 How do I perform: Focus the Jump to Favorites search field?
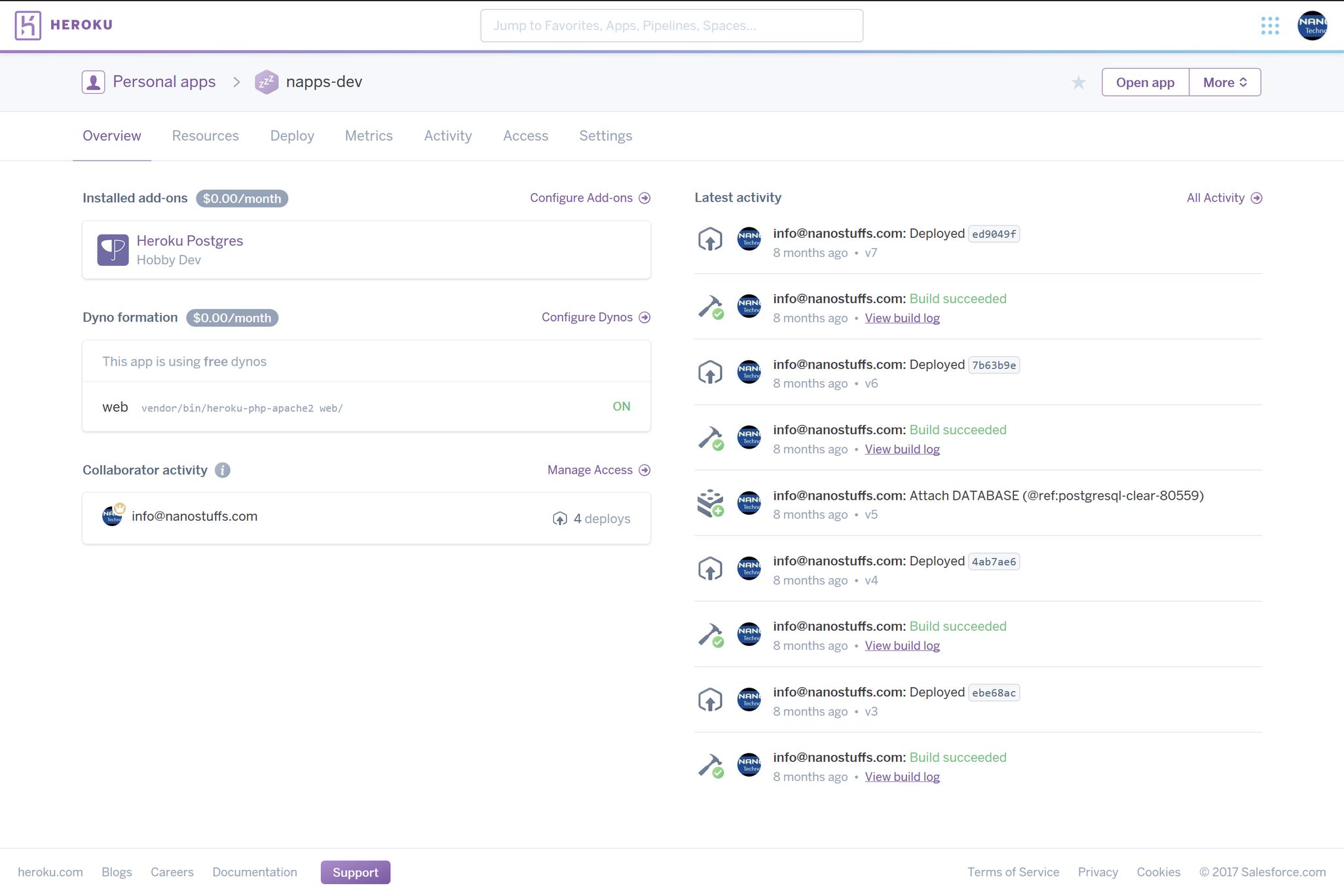[671, 26]
